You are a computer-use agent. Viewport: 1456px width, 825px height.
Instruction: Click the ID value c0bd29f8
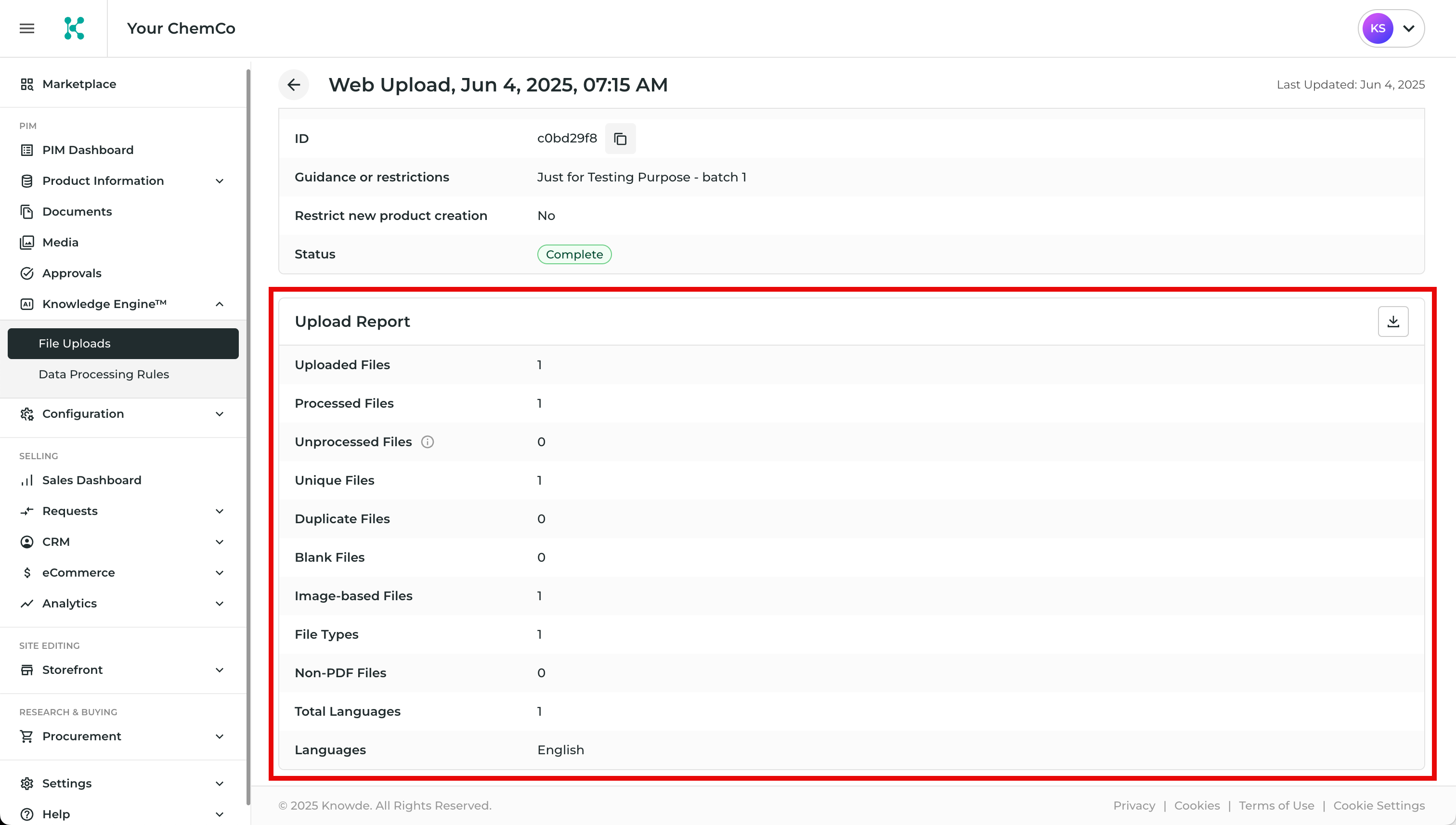567,139
